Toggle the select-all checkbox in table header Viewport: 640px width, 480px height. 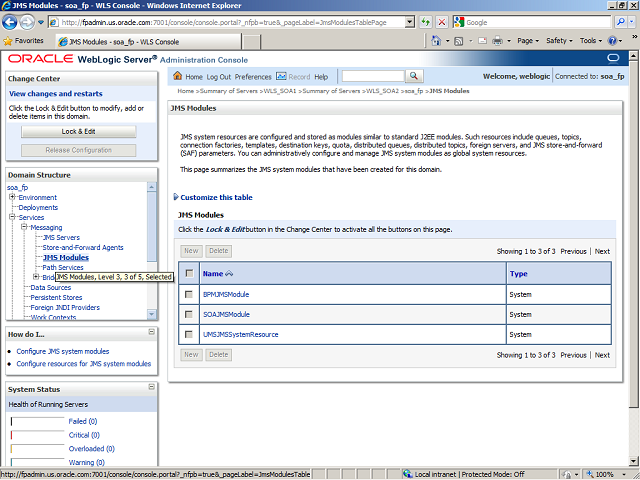coord(188,273)
